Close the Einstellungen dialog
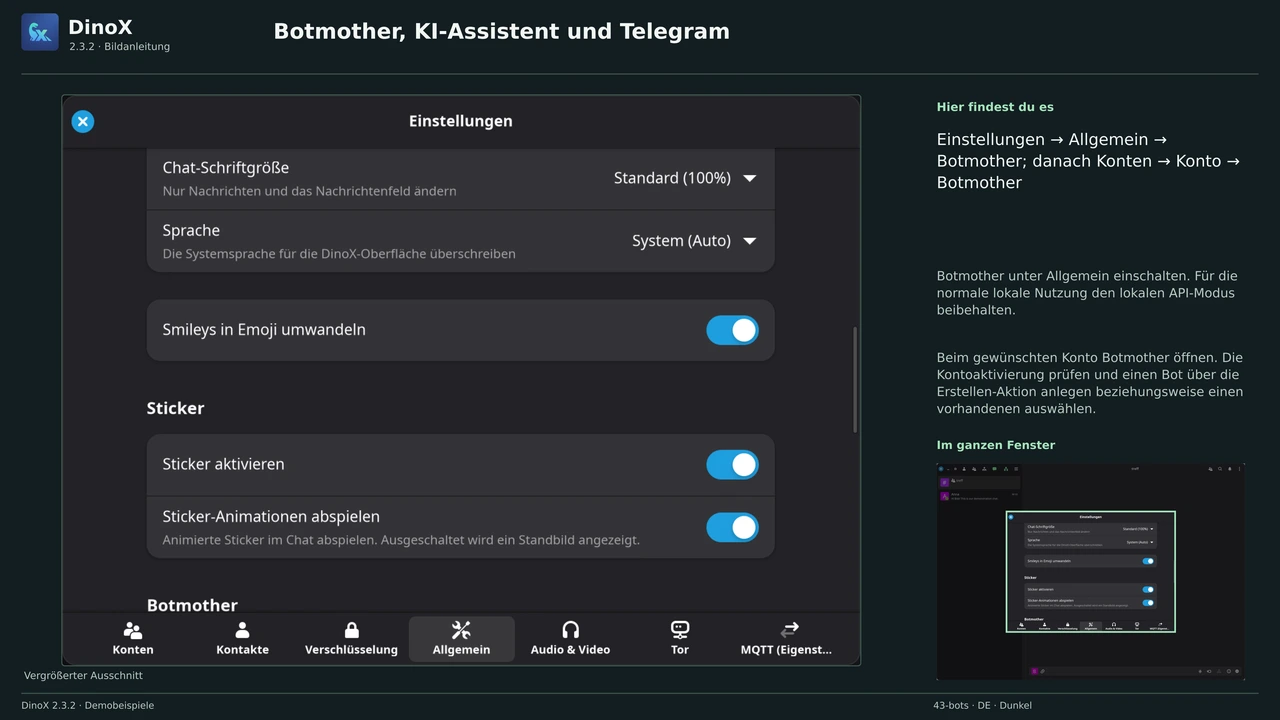The width and height of the screenshot is (1280, 720). pos(83,122)
